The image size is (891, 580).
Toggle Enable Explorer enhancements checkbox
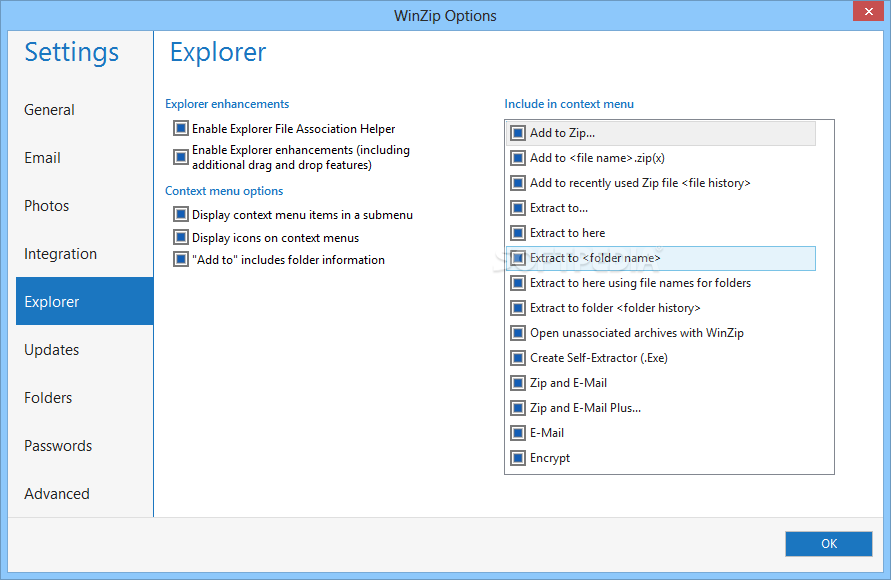pos(181,157)
